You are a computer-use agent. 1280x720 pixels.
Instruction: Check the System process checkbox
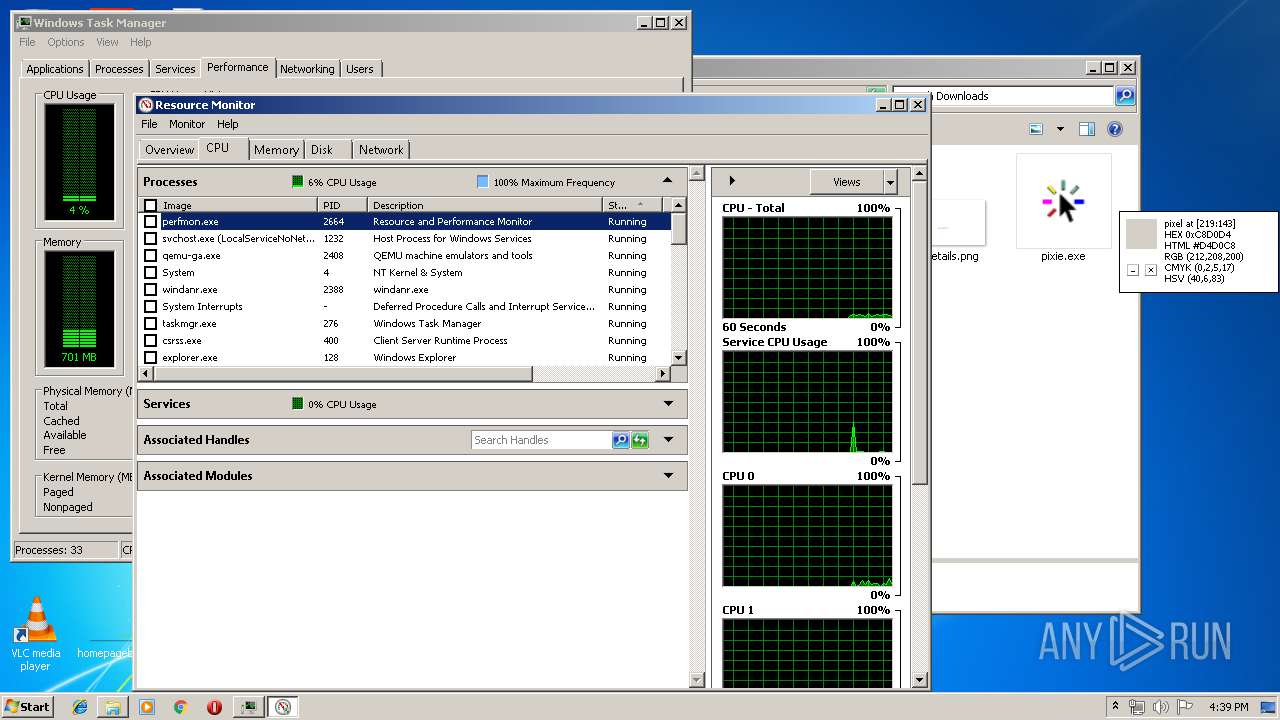point(151,273)
